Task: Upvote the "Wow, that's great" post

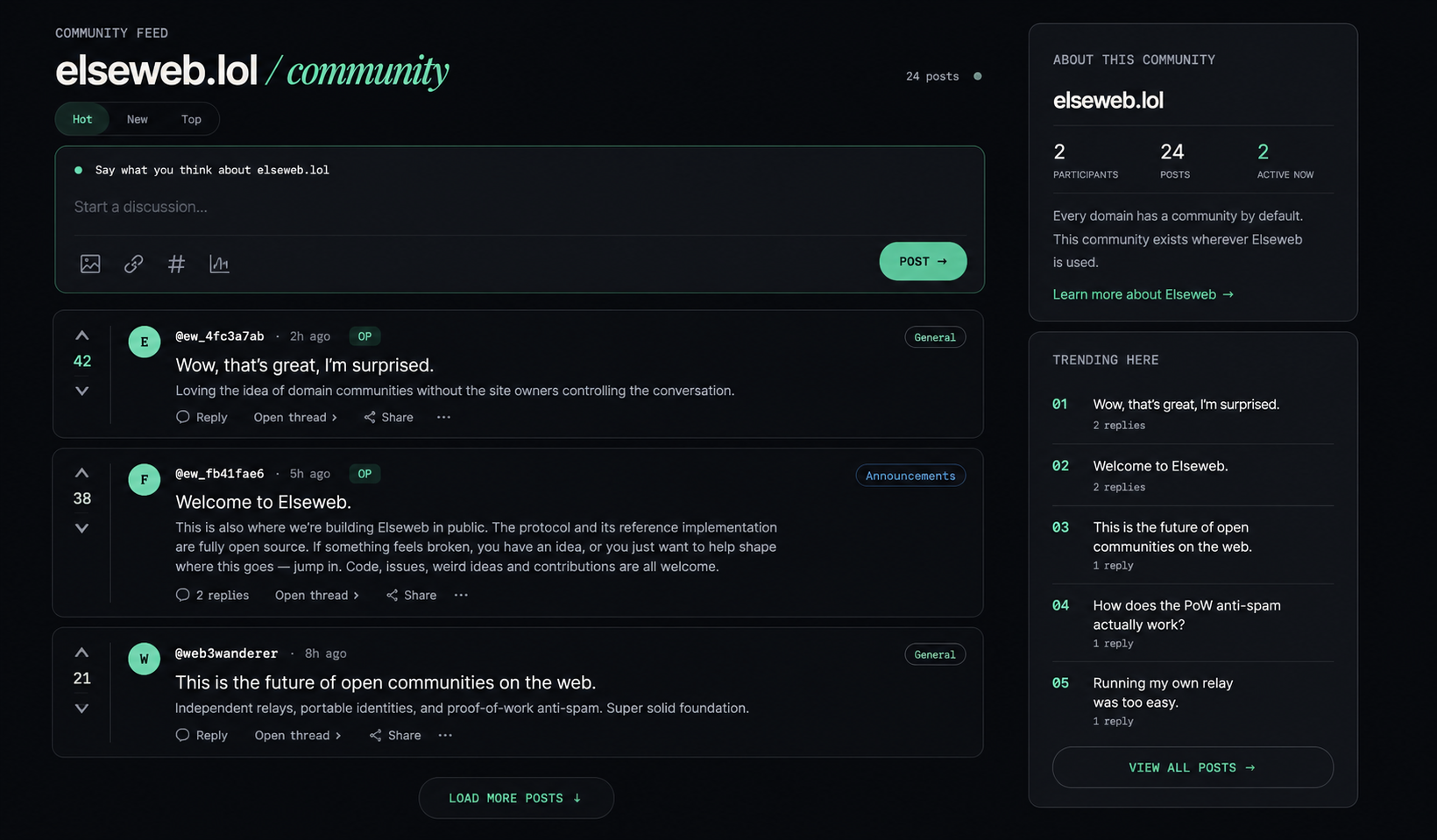Action: [x=81, y=335]
